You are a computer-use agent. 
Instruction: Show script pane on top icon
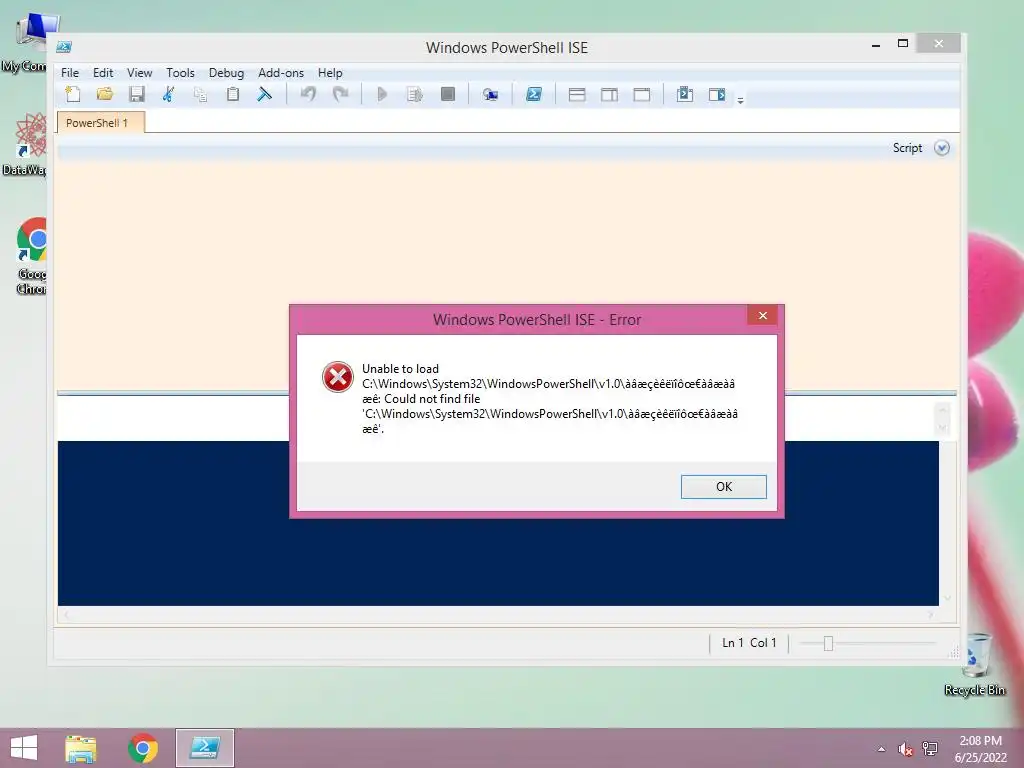pos(577,95)
